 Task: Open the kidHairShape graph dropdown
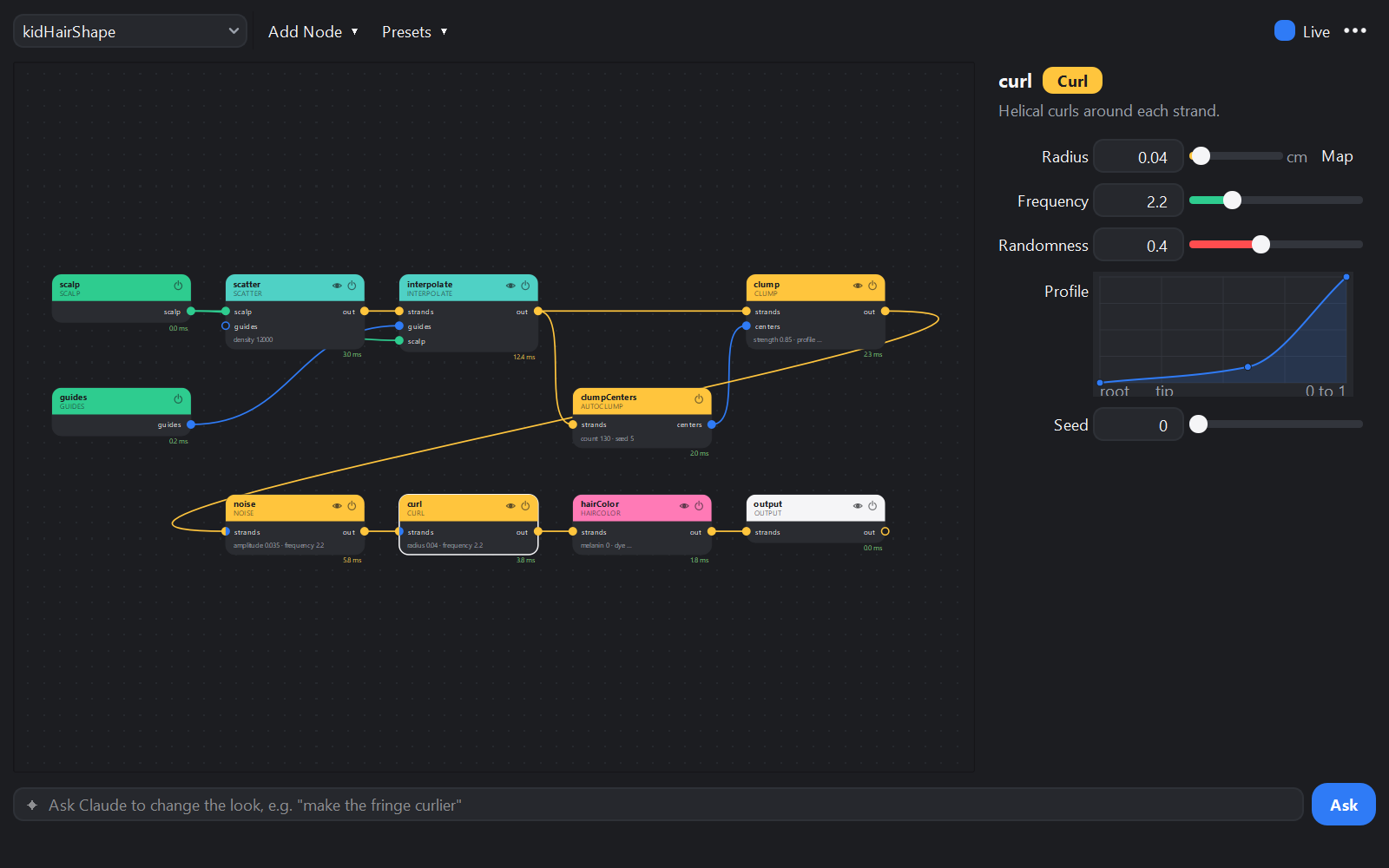[130, 31]
